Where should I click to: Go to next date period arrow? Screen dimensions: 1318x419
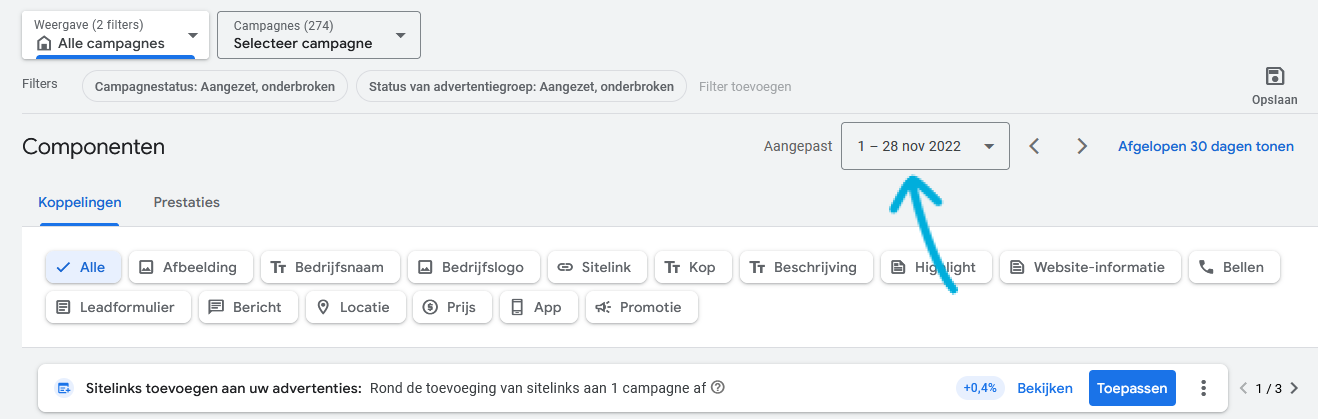1082,146
